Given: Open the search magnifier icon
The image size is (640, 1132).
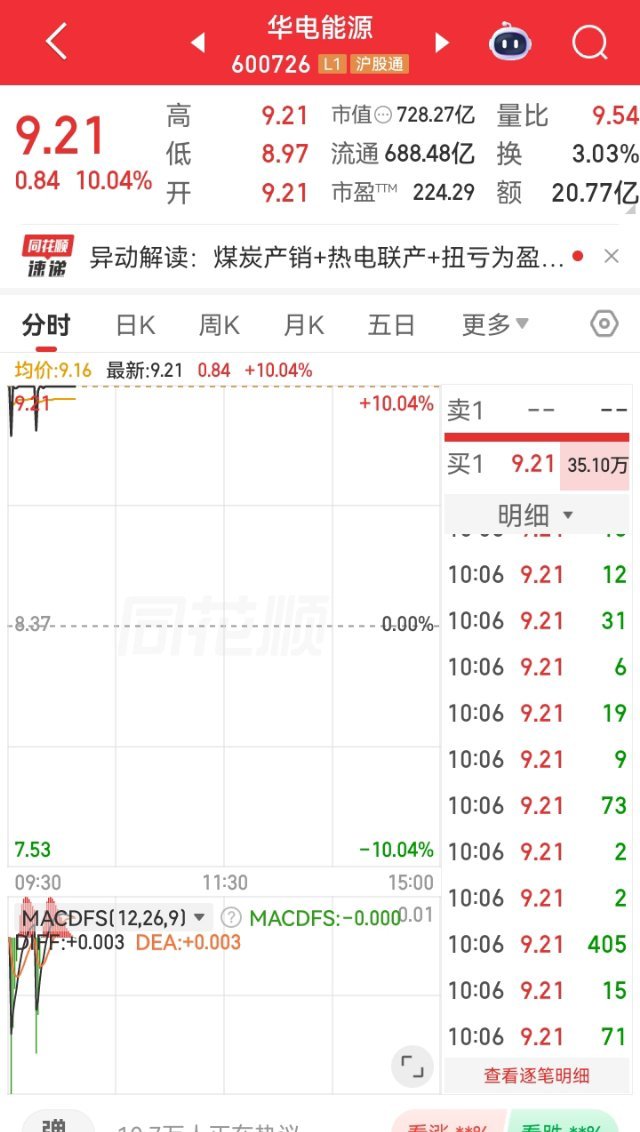Looking at the screenshot, I should coord(589,43).
